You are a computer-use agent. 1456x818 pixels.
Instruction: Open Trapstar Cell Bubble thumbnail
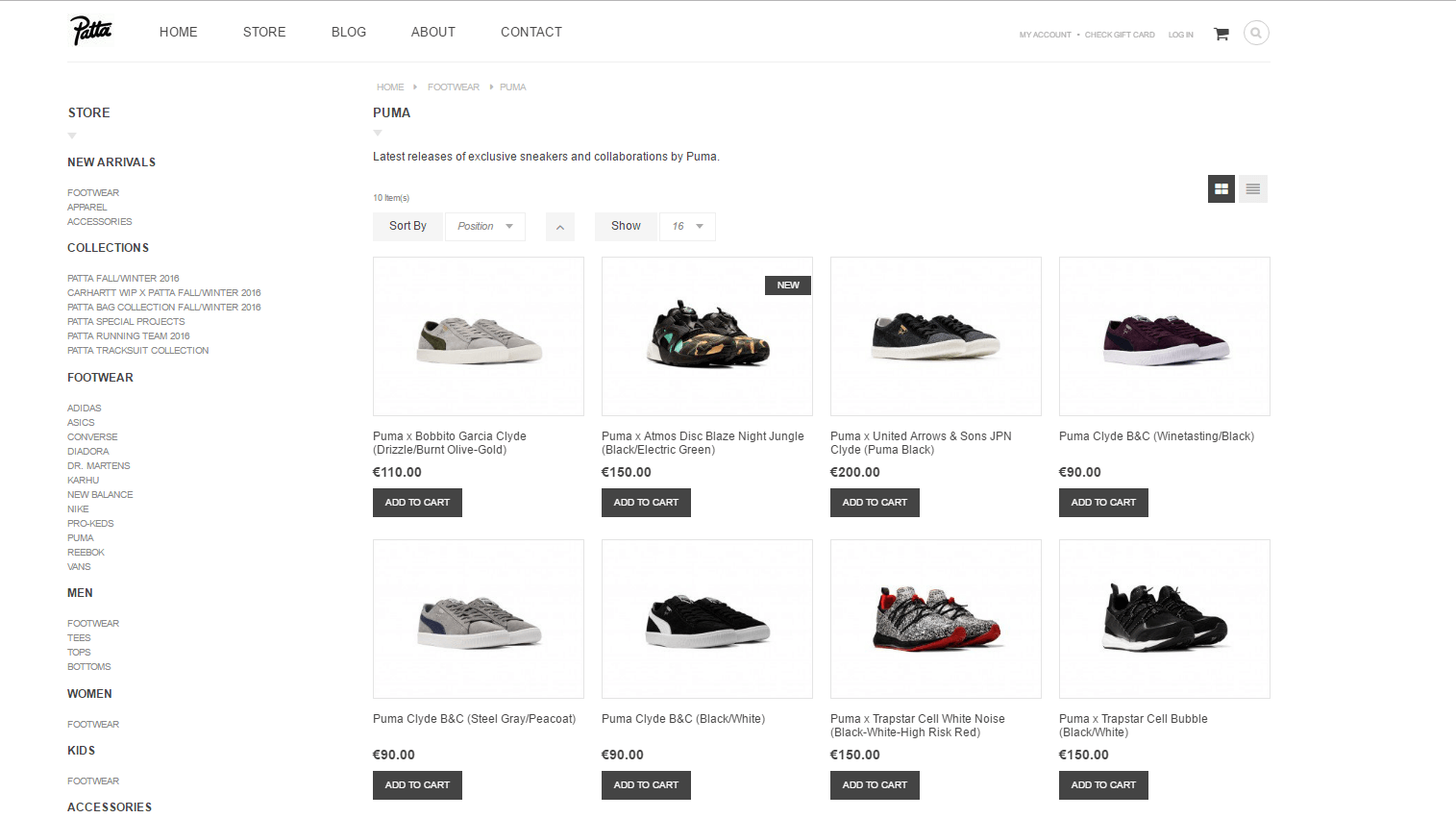tap(1165, 619)
